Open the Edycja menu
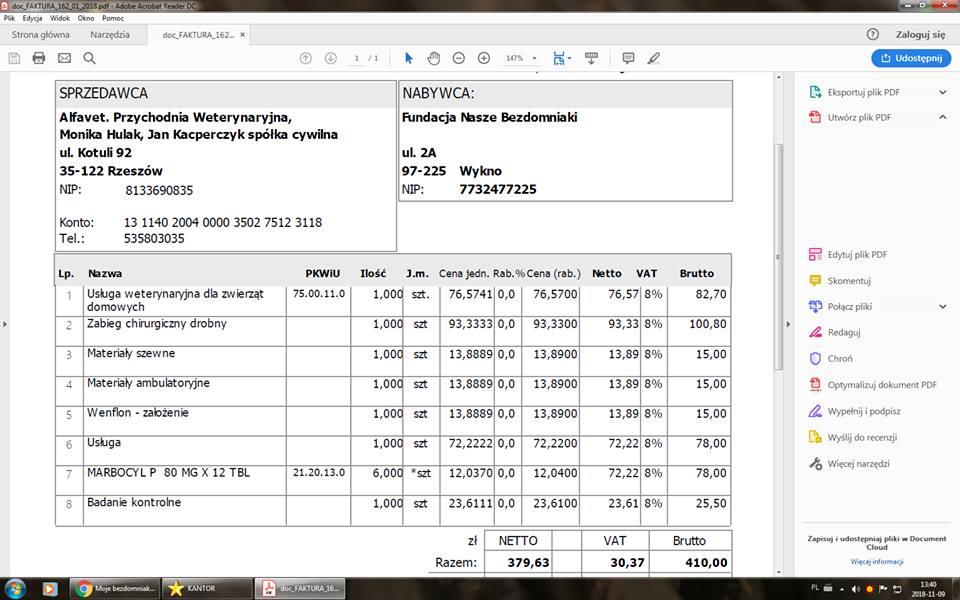Image resolution: width=960 pixels, height=600 pixels. (x=32, y=18)
